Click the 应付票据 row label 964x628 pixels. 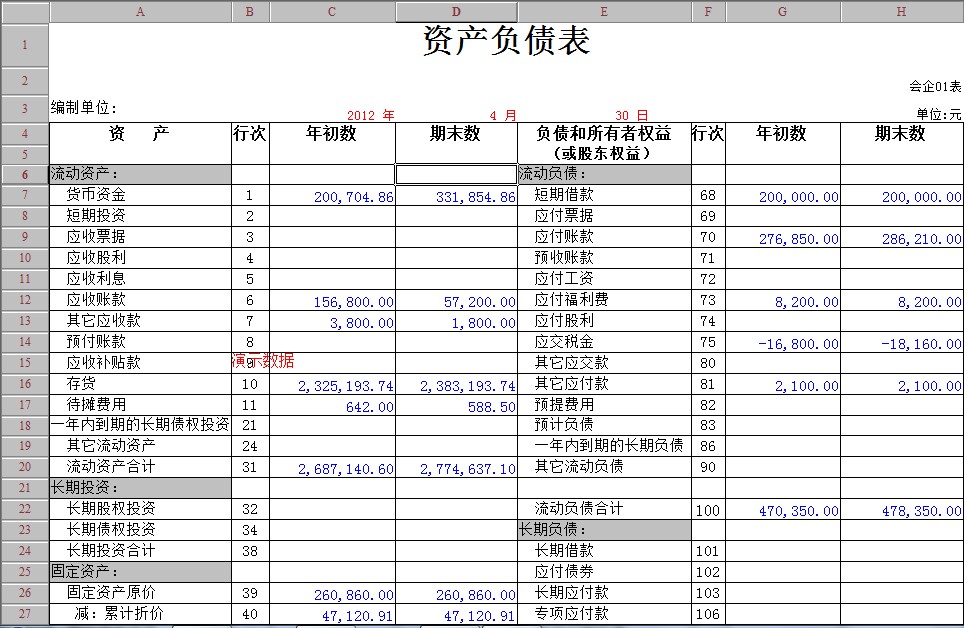(564, 216)
